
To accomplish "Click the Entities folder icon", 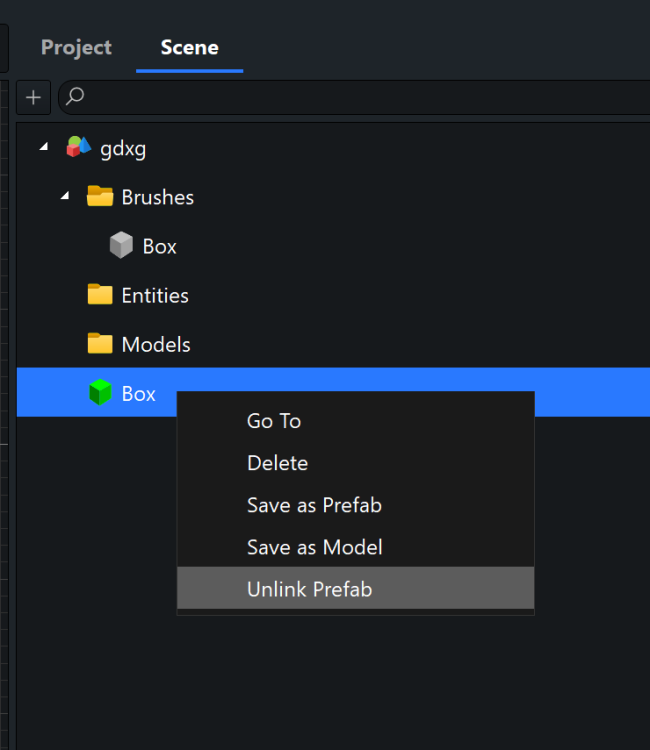I will point(100,295).
